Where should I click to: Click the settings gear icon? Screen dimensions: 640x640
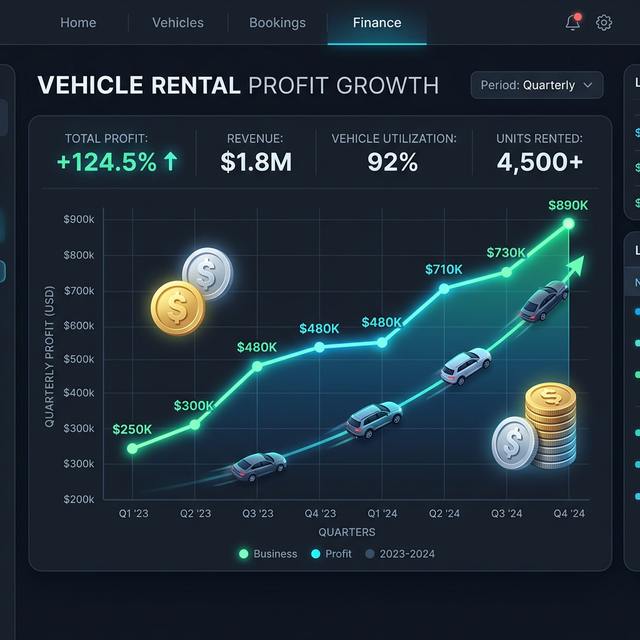point(604,22)
